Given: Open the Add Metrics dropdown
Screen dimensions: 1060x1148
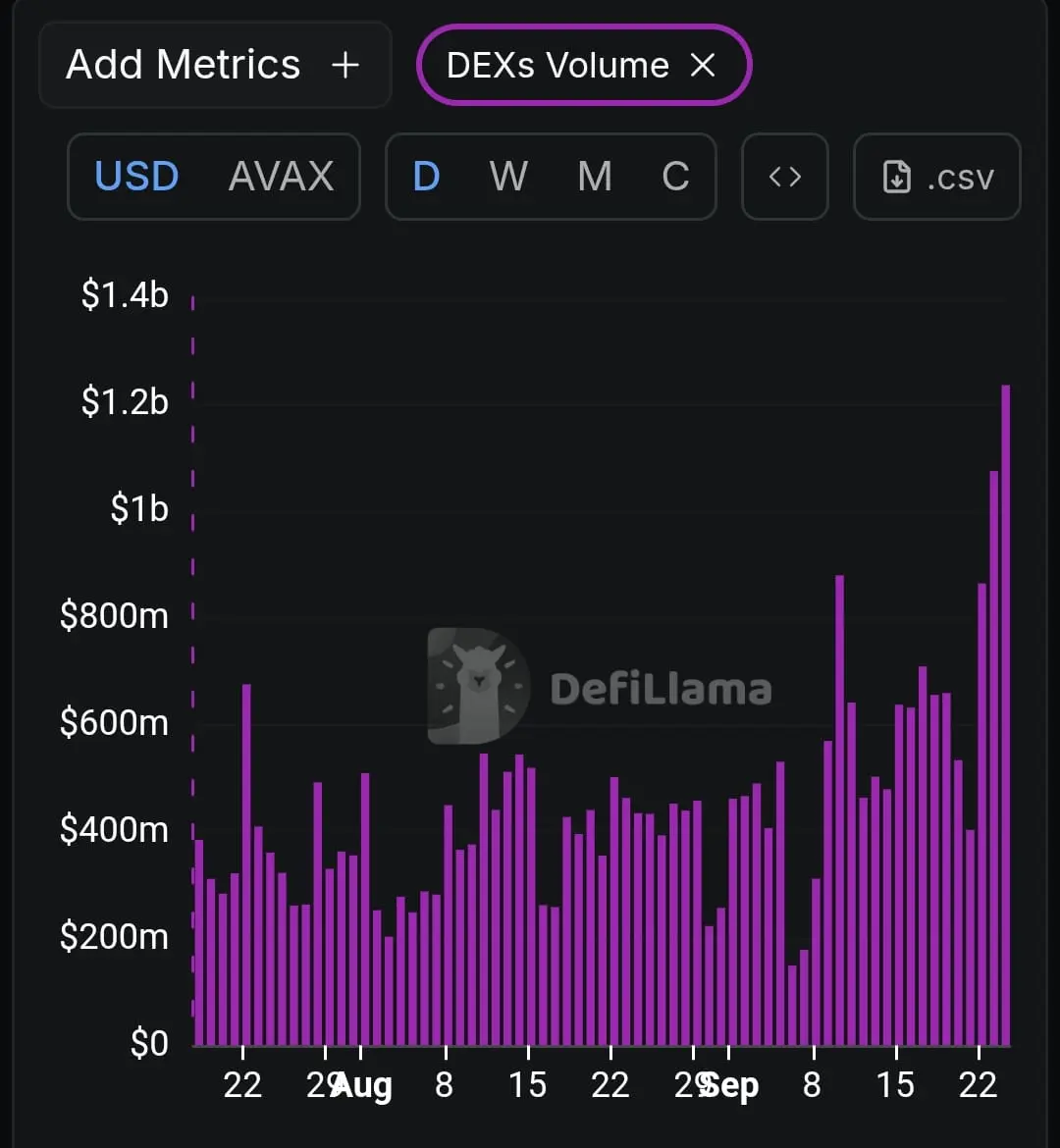Looking at the screenshot, I should (x=215, y=65).
